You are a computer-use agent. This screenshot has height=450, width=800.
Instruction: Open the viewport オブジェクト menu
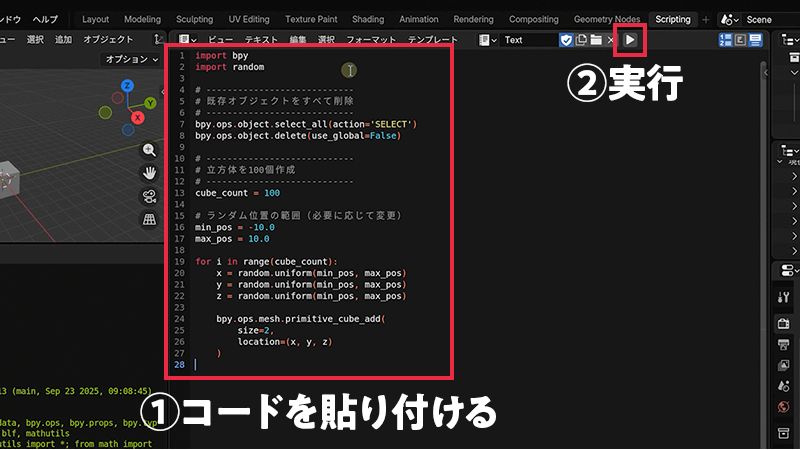point(108,39)
